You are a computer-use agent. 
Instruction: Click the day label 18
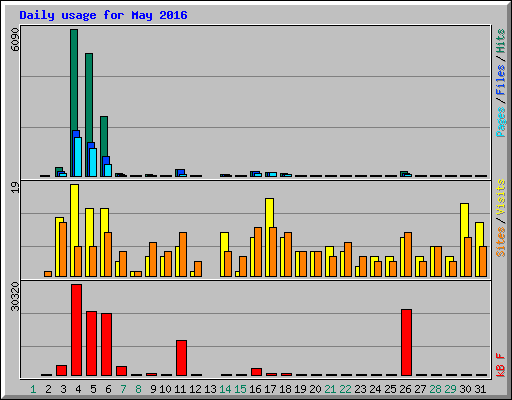pos(285,389)
